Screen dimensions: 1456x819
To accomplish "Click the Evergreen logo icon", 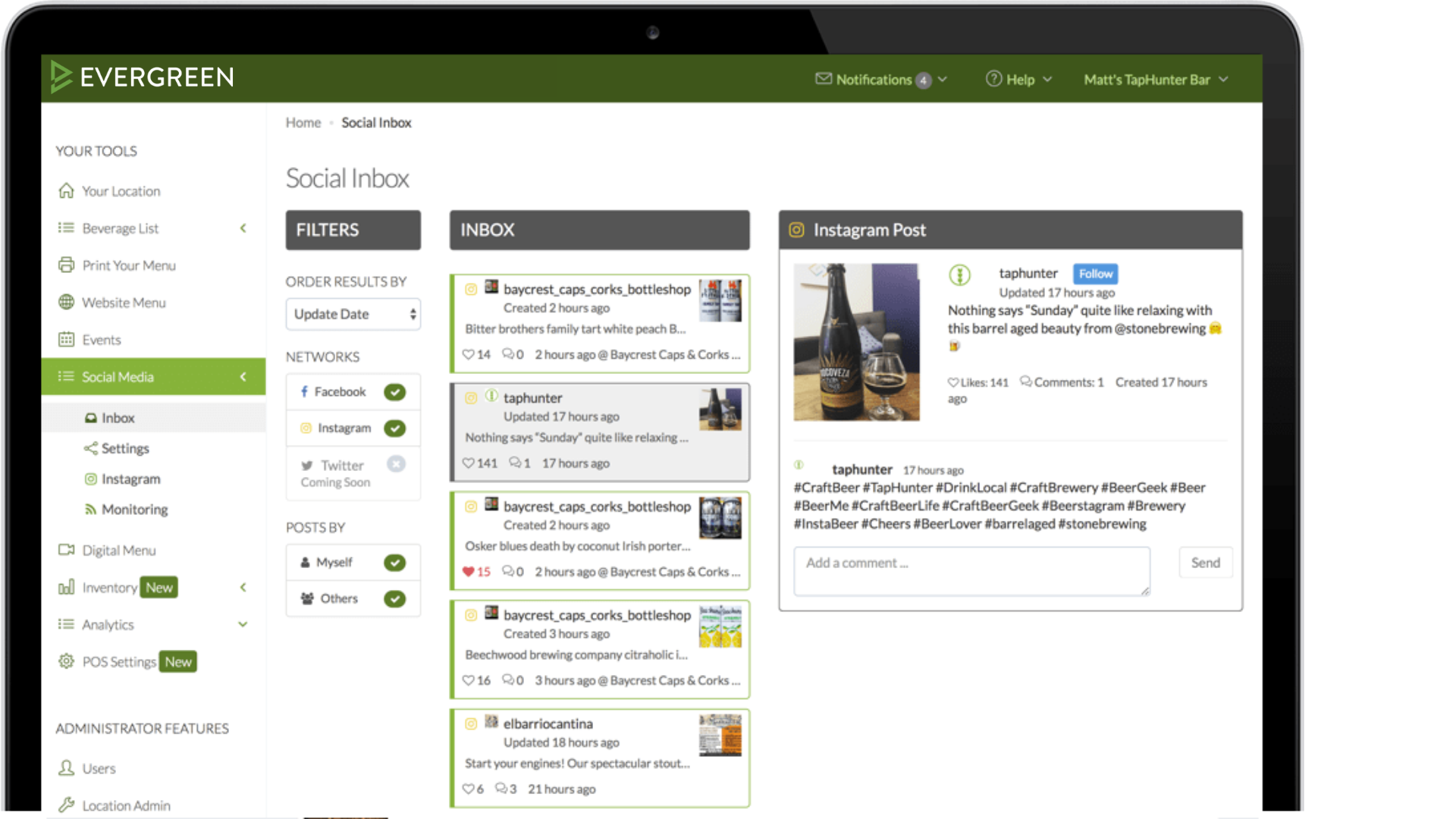I will coord(61,77).
